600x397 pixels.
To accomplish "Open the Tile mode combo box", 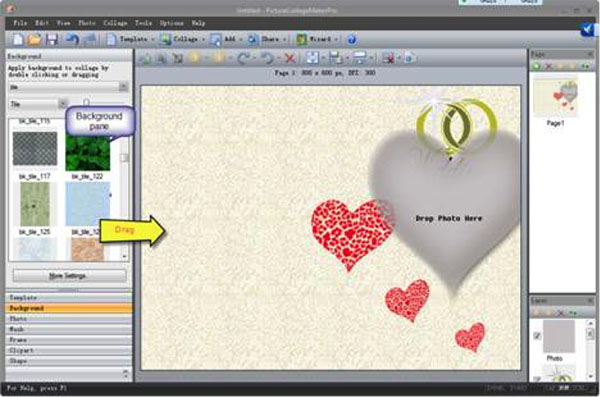I will point(38,104).
